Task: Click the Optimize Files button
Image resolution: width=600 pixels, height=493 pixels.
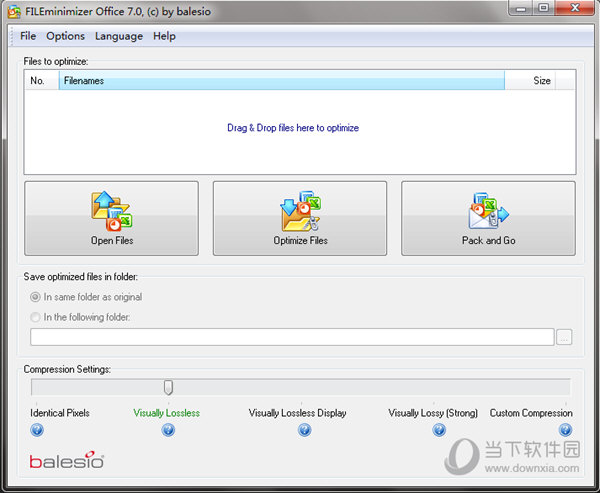Action: coord(300,218)
